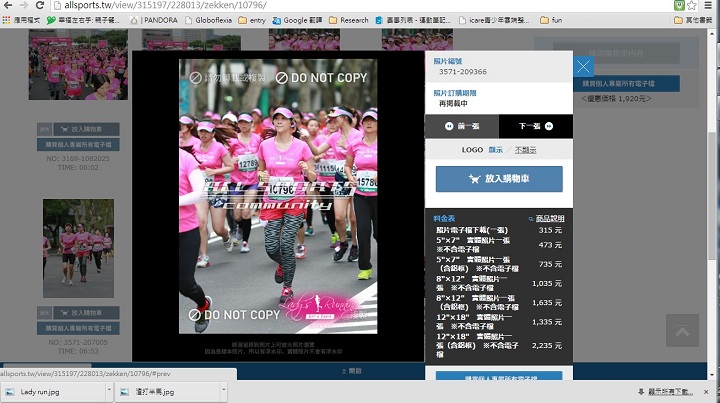Open the fun bookmark folder
Viewport: 720px width, 403px height.
[551, 20]
